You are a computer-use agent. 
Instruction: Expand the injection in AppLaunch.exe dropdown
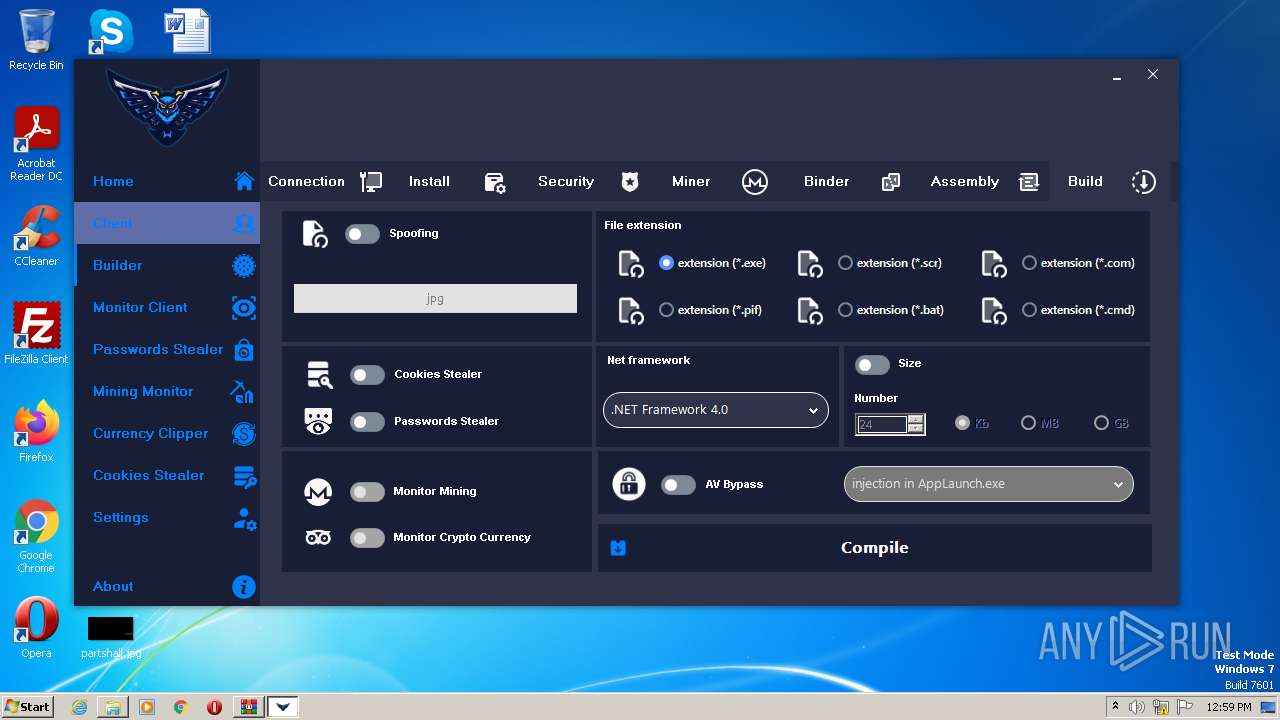989,484
